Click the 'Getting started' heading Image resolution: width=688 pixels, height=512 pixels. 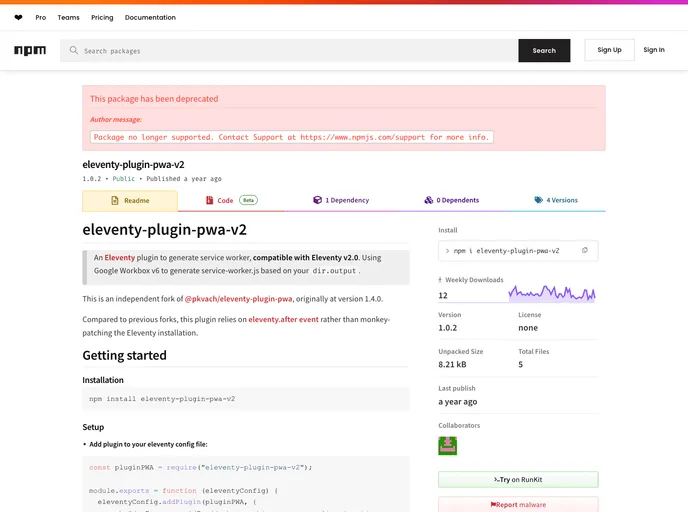point(125,355)
